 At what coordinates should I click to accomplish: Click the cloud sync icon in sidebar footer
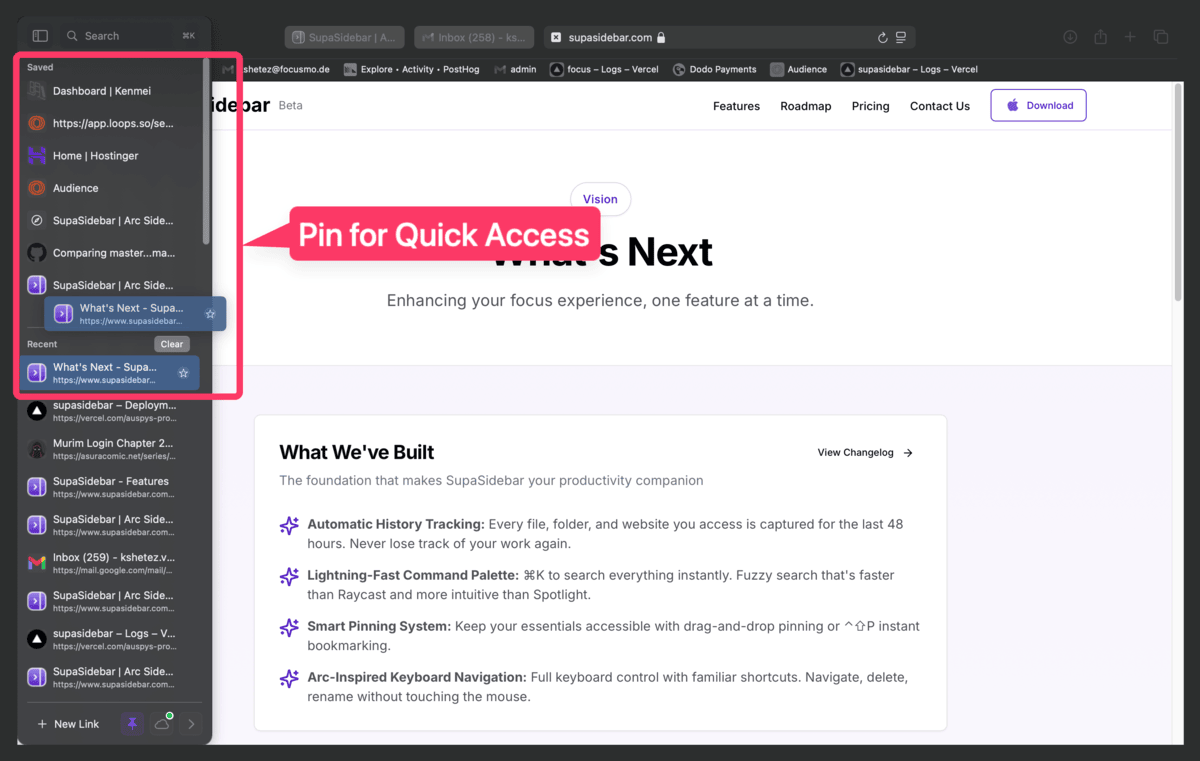coord(162,724)
